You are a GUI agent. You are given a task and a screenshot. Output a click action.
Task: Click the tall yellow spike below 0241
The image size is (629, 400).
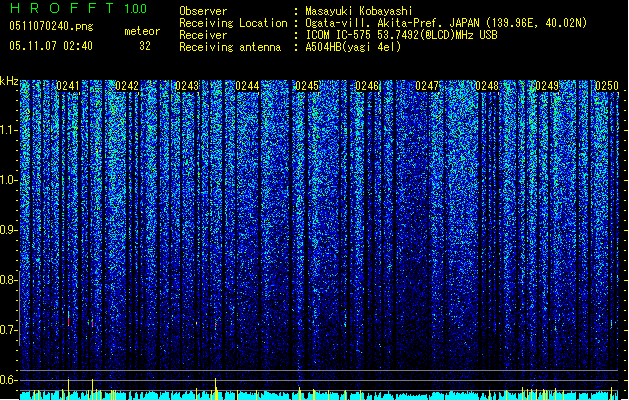pos(68,389)
